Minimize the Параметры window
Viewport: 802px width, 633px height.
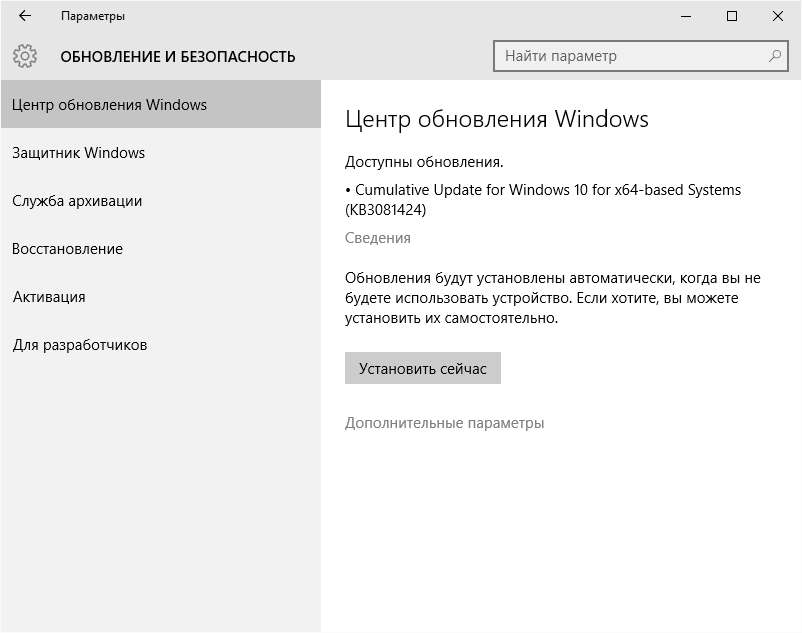686,16
